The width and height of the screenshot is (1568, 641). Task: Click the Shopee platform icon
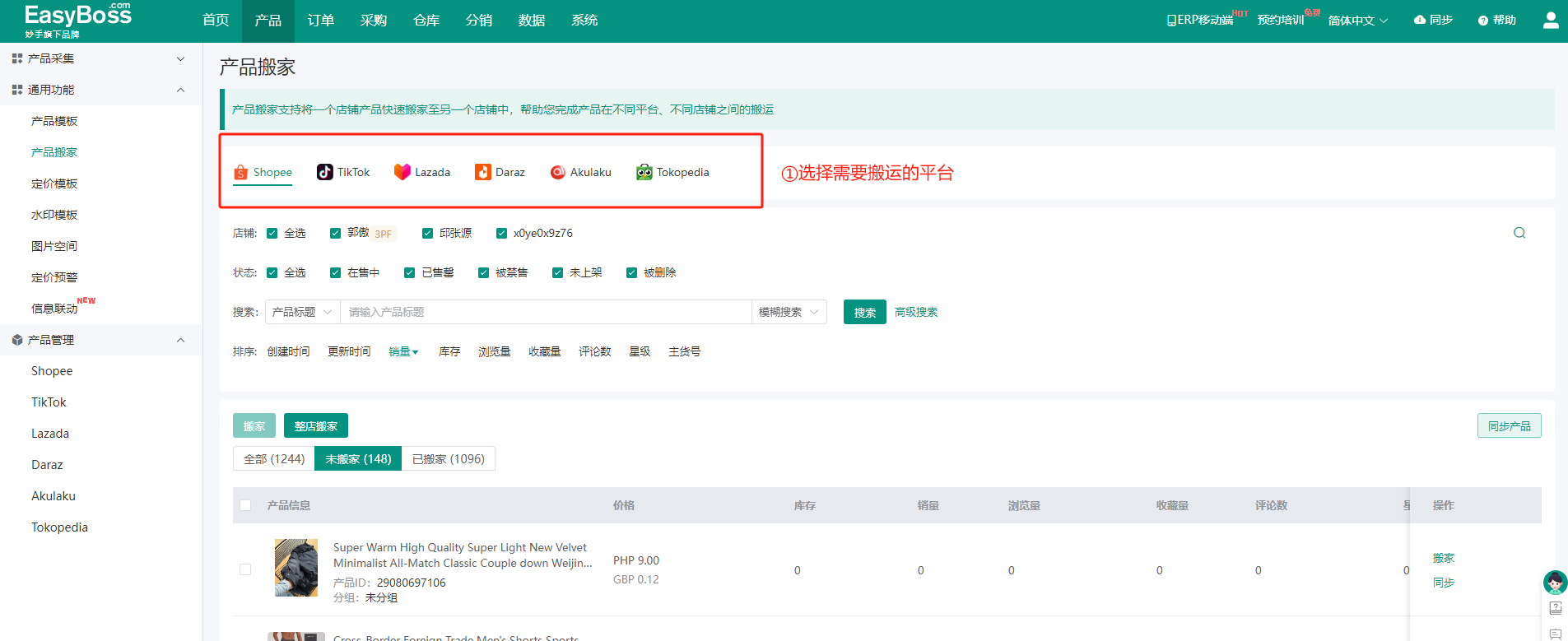click(x=241, y=172)
